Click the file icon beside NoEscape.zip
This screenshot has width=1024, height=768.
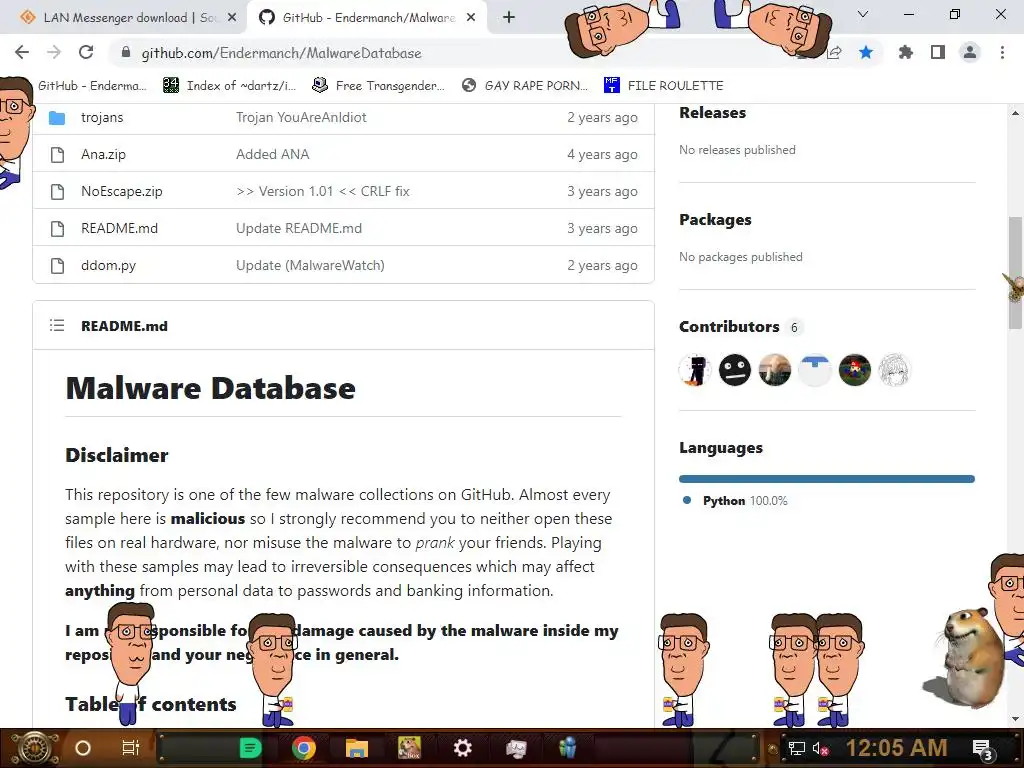[57, 191]
